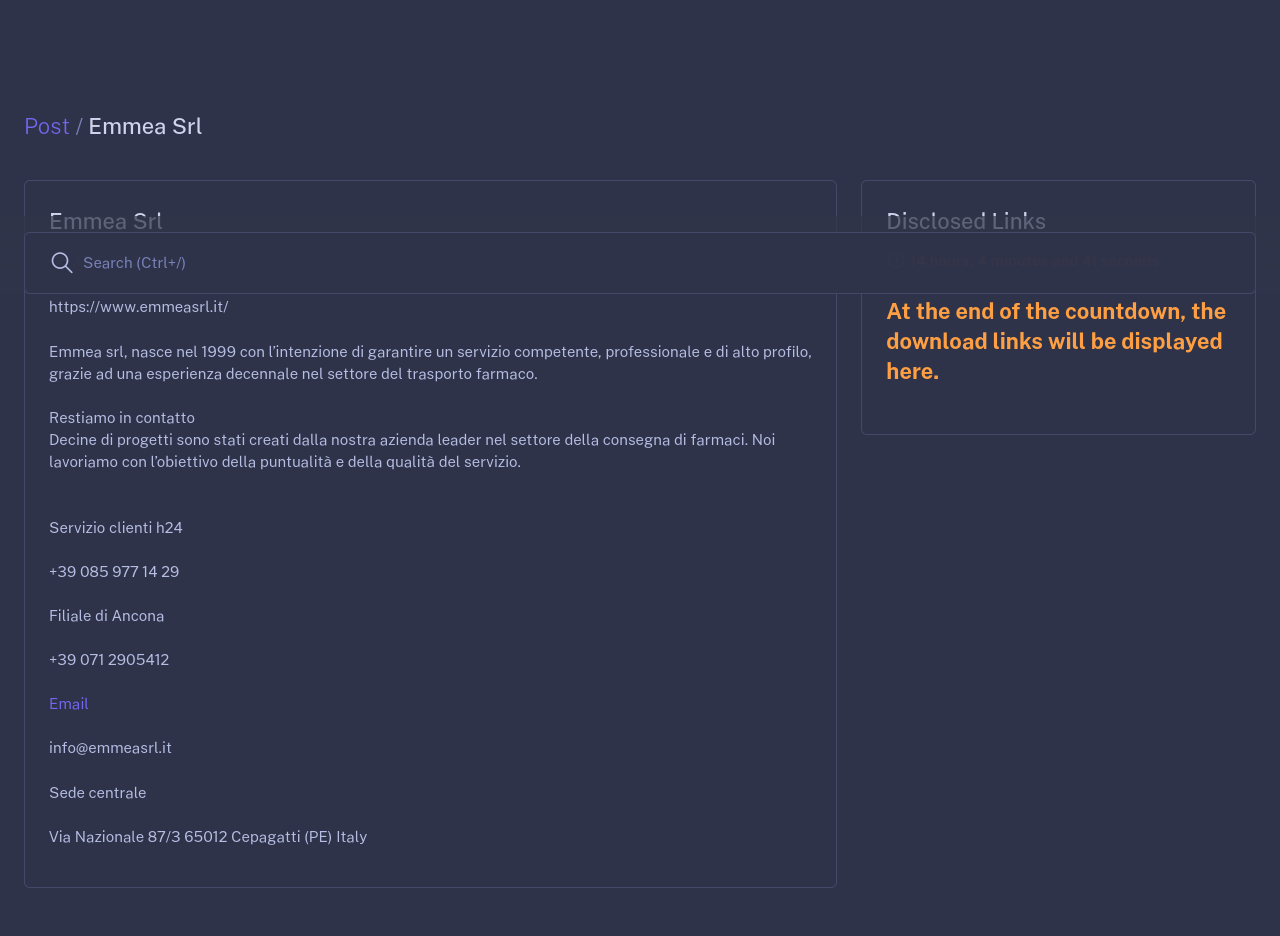Click the info@emmeasrl.it address text
Image resolution: width=1280 pixels, height=936 pixels.
point(110,748)
